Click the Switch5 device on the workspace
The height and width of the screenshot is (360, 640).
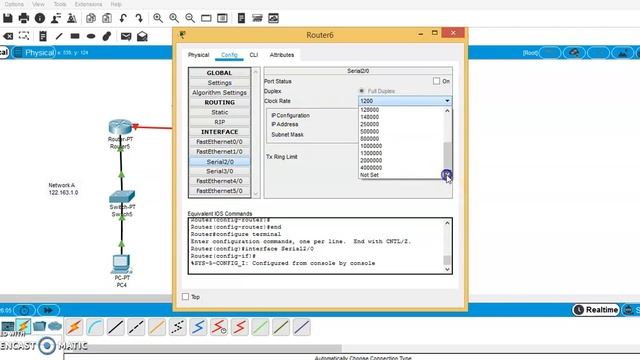[122, 196]
